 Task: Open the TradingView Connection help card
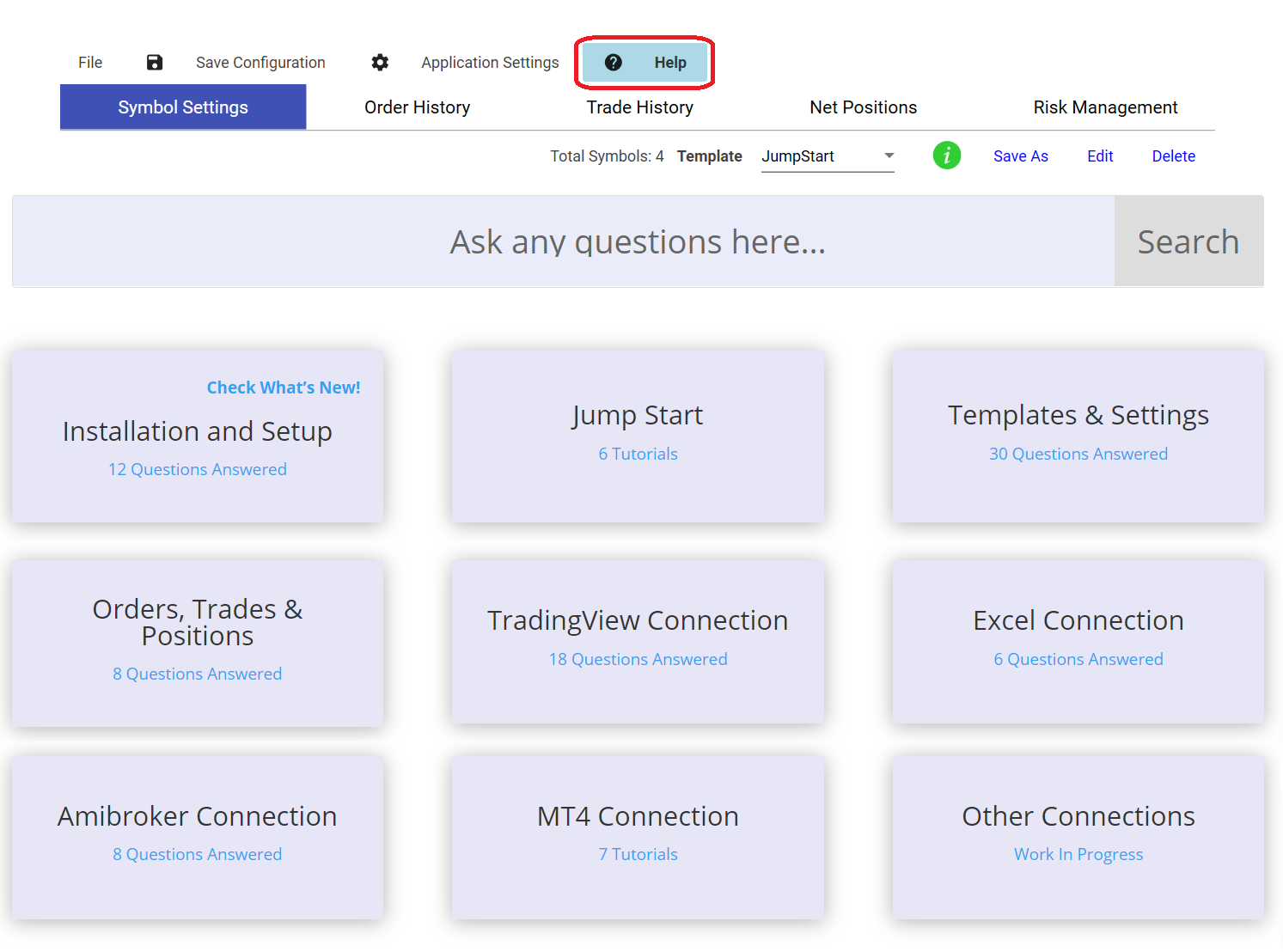[x=638, y=640]
